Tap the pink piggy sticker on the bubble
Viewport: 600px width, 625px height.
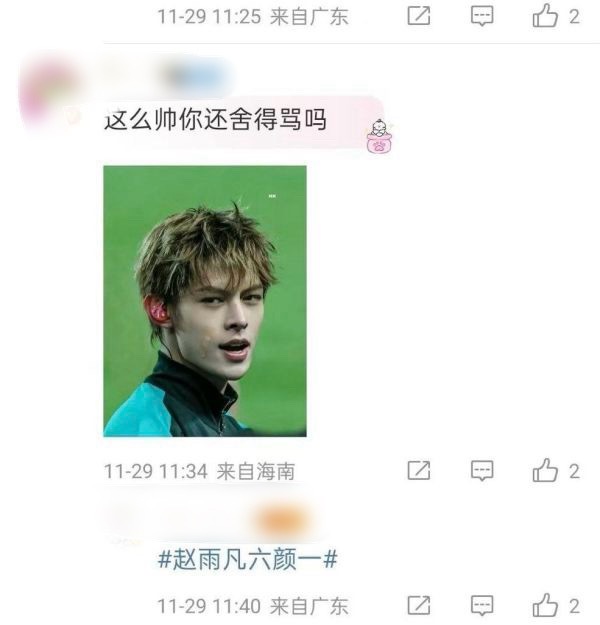(379, 136)
